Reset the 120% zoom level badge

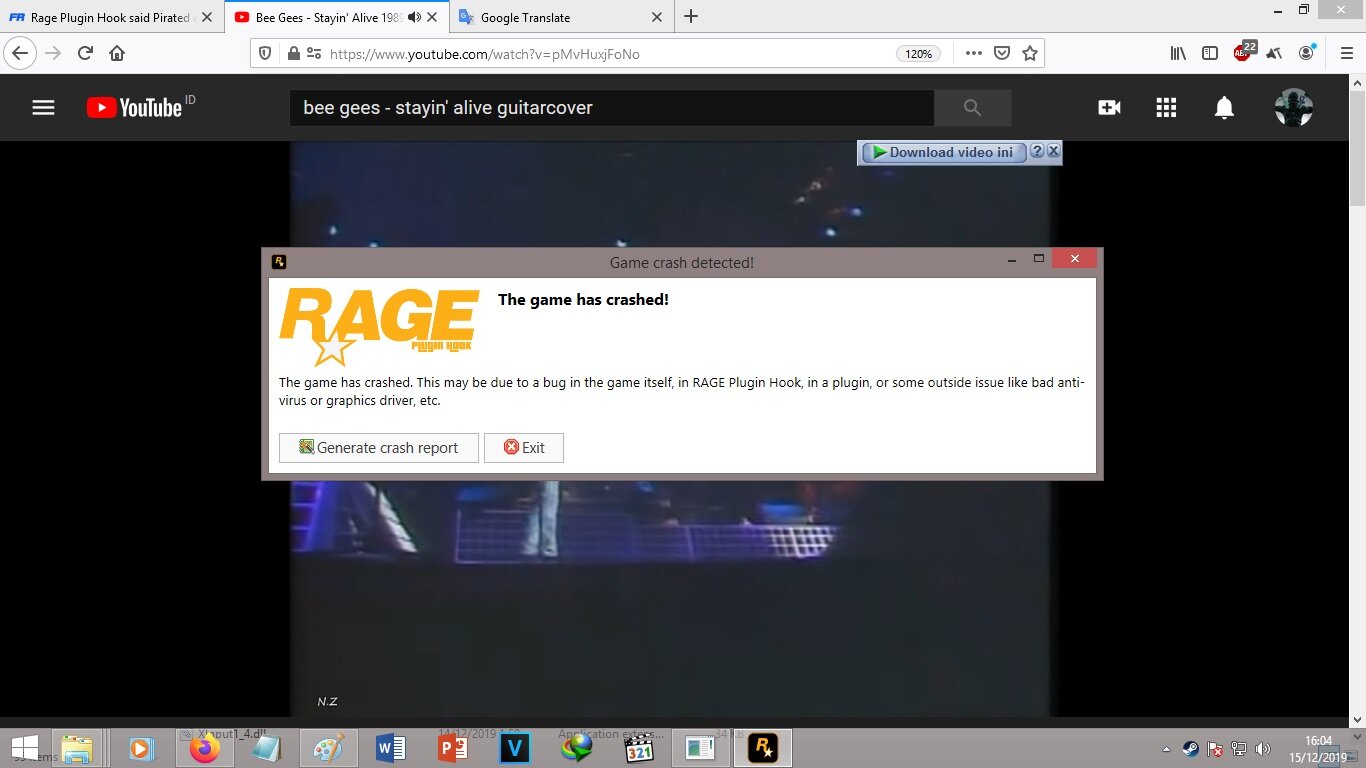click(x=918, y=54)
